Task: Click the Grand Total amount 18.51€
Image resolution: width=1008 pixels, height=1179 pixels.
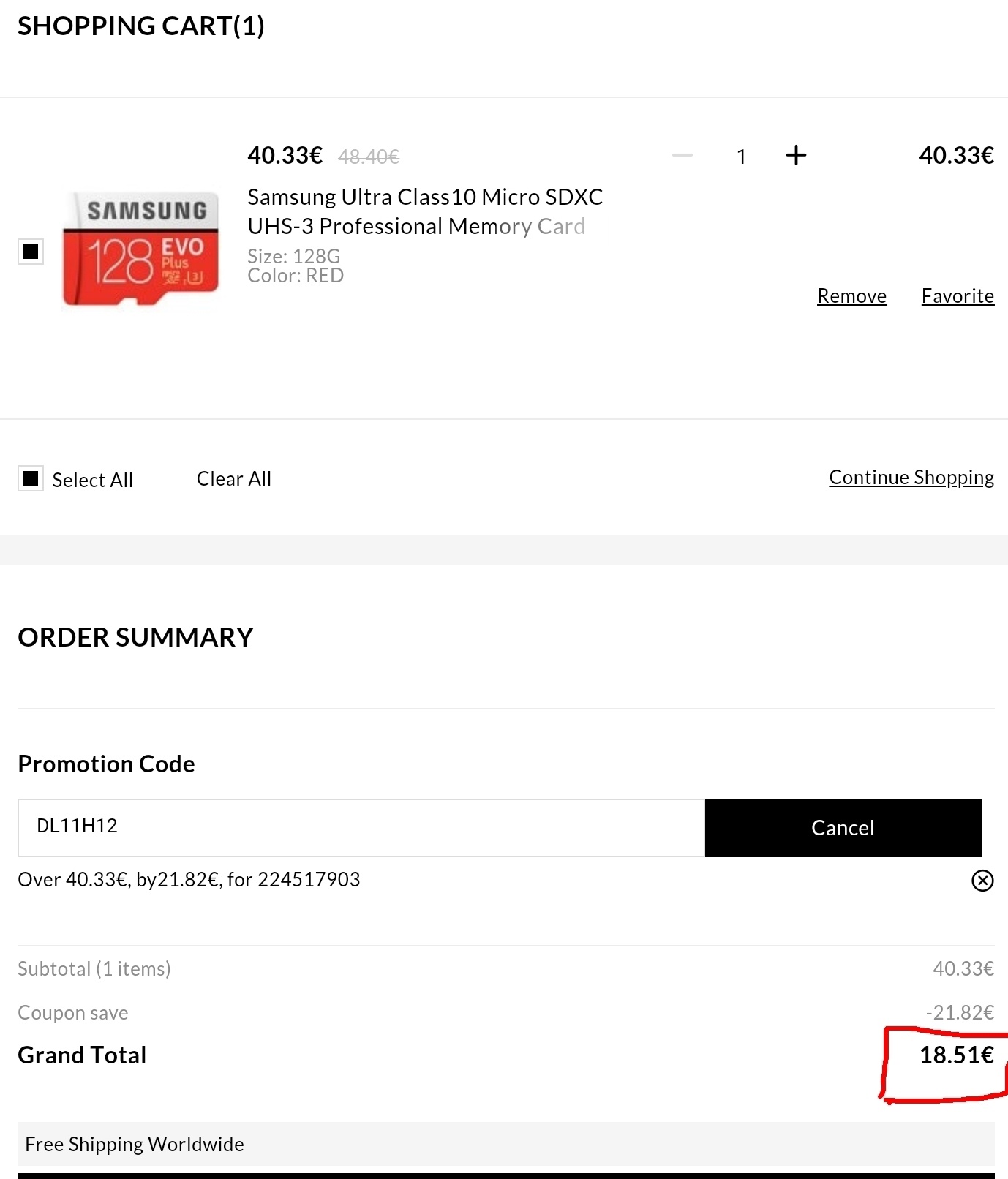Action: coord(956,1055)
